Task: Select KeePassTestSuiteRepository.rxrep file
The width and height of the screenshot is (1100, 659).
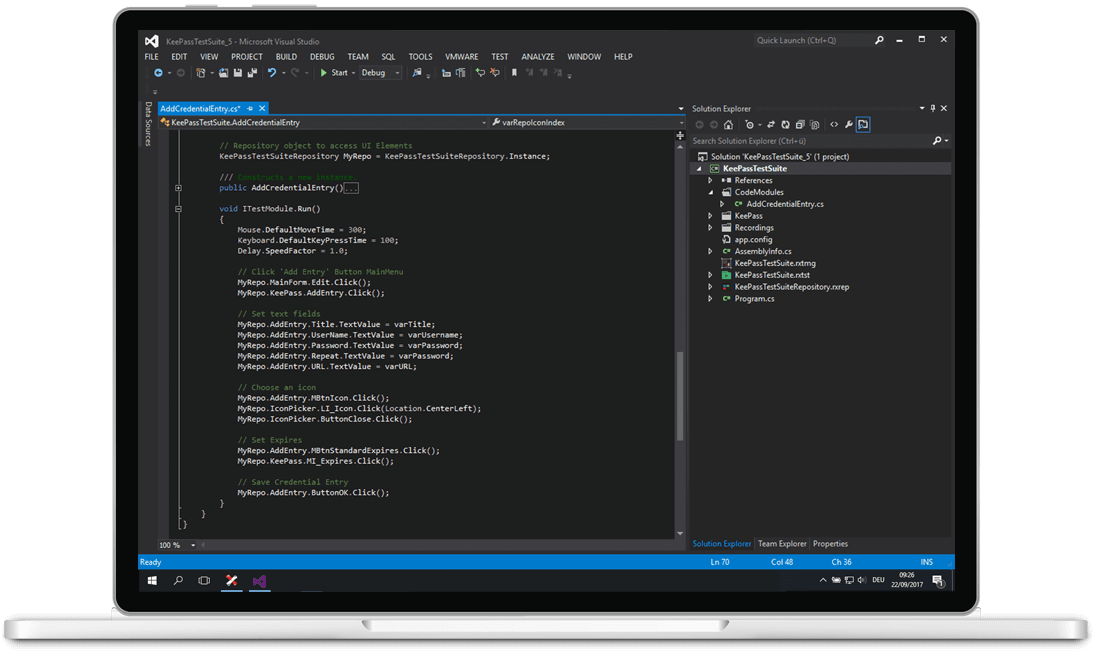Action: pos(791,287)
